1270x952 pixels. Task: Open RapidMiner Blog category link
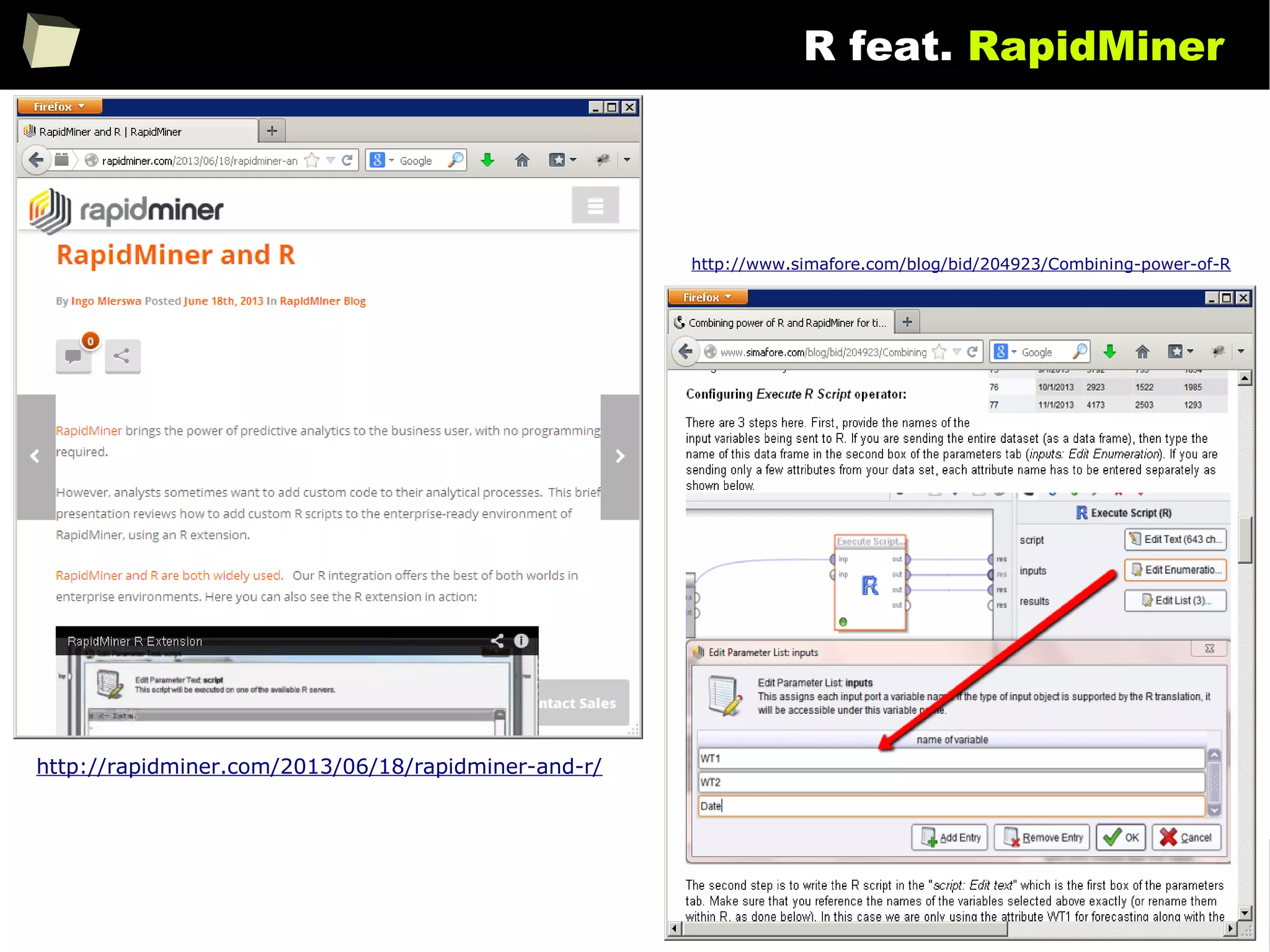[322, 301]
